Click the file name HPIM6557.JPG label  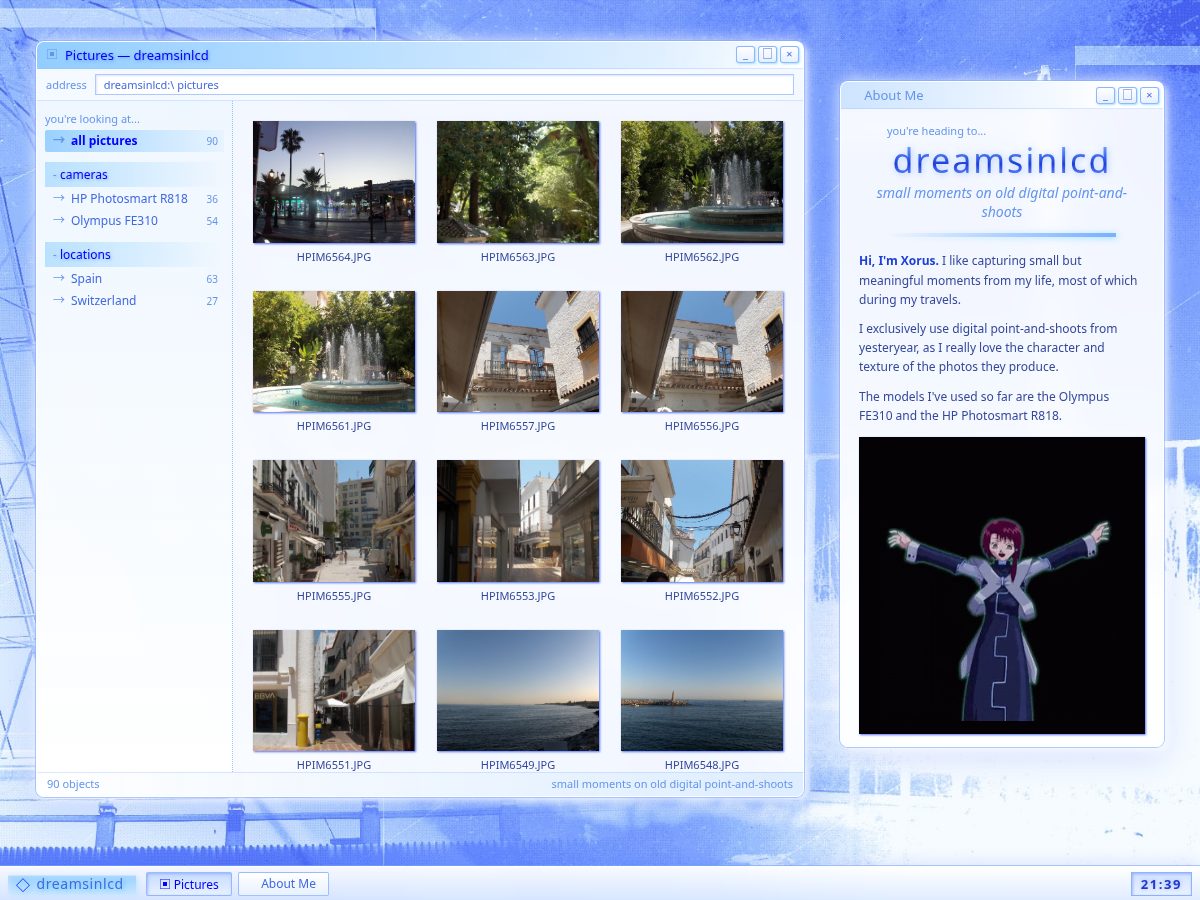[518, 426]
